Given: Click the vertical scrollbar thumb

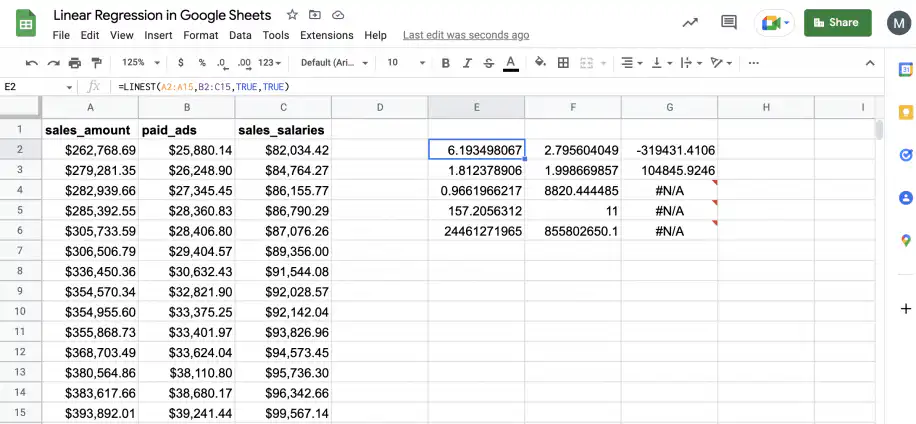Looking at the screenshot, I should [879, 129].
